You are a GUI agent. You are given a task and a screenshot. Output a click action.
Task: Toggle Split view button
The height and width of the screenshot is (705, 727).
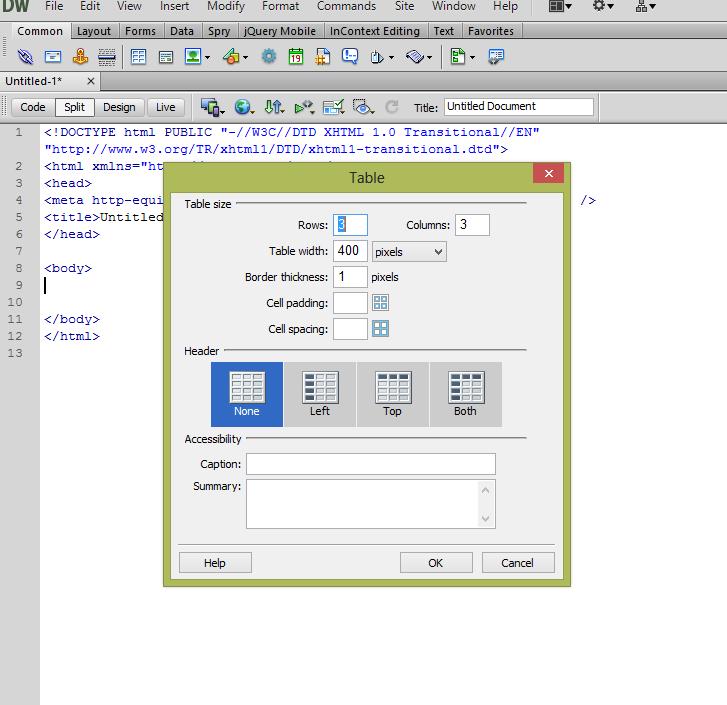(75, 107)
